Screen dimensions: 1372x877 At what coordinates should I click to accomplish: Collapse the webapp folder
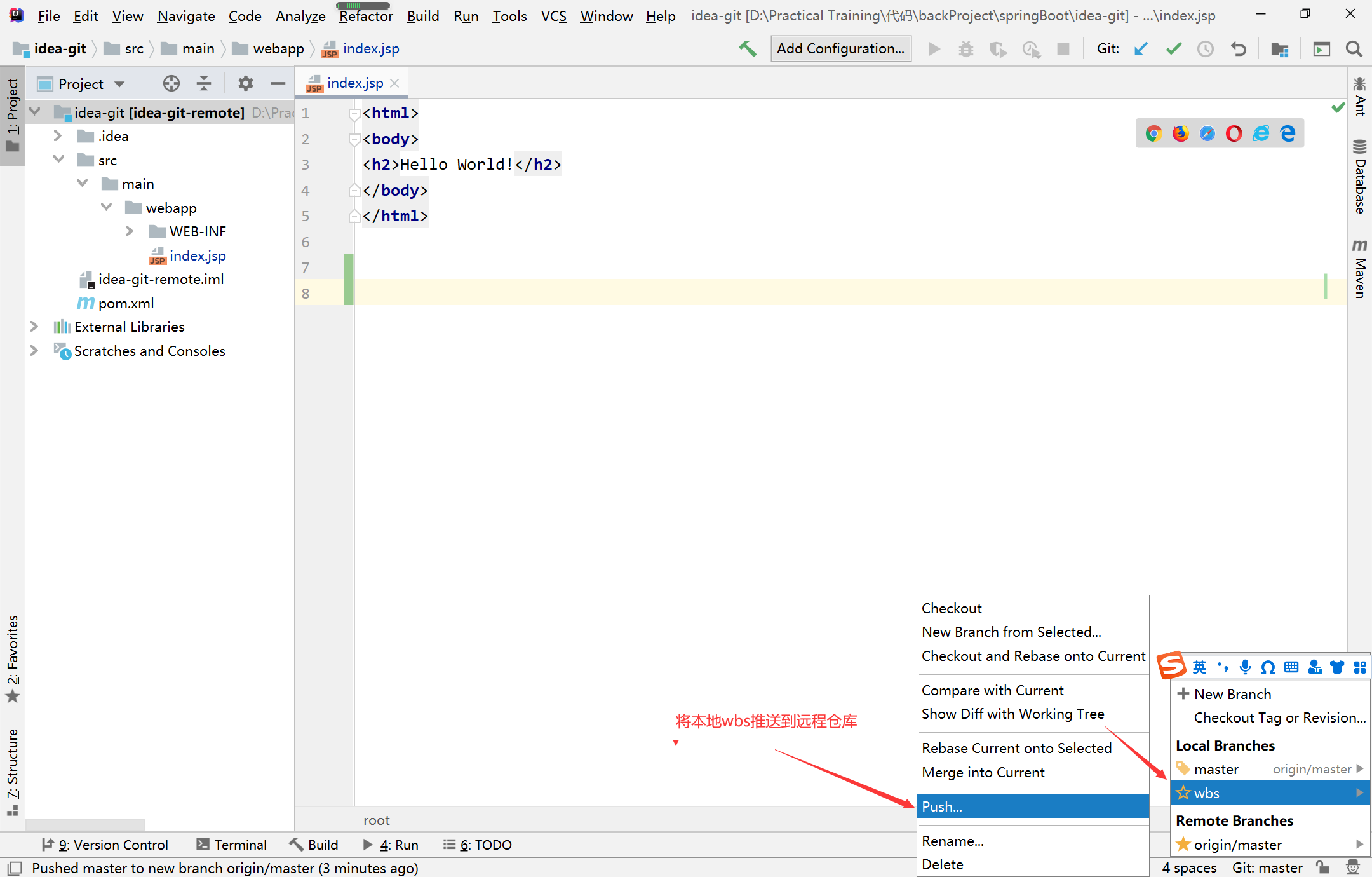106,207
